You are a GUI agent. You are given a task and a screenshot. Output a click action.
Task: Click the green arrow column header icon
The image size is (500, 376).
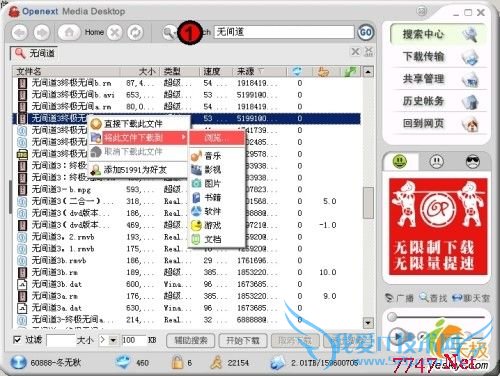[351, 71]
